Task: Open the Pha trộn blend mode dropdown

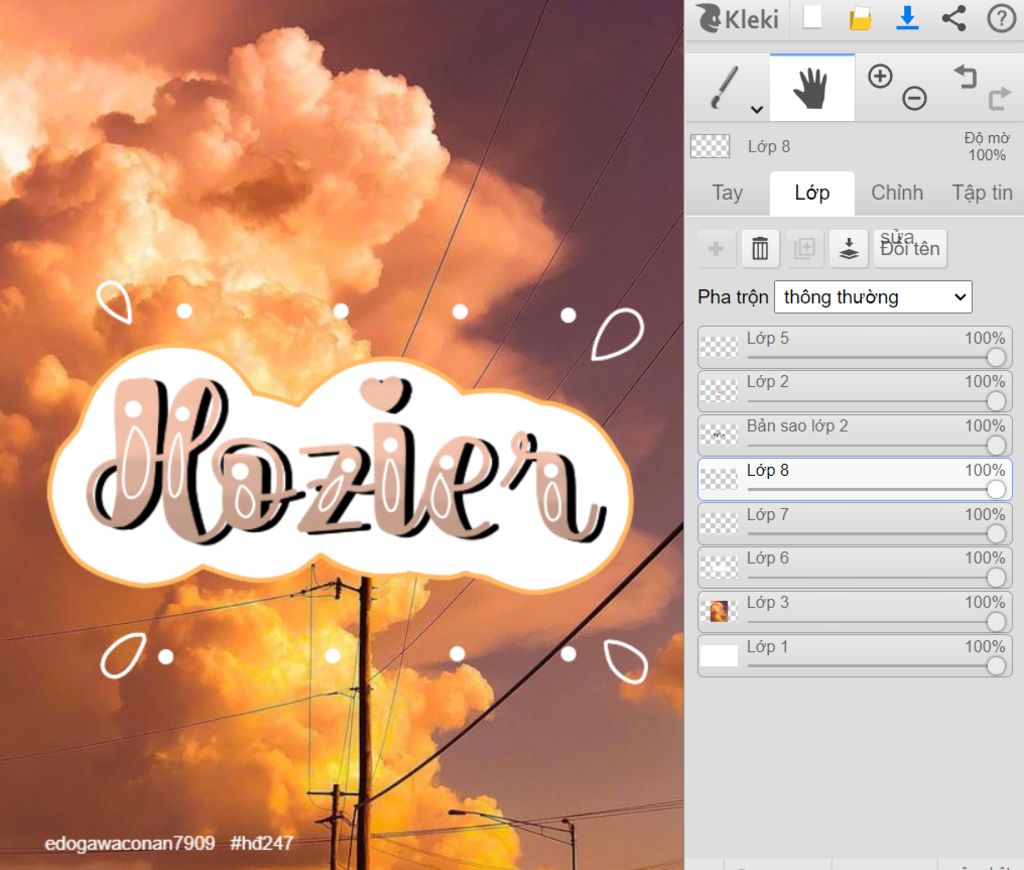Action: click(873, 297)
